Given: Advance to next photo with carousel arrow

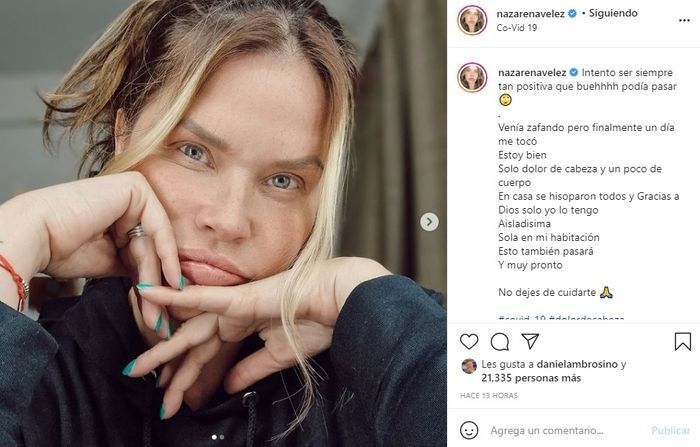Looking at the screenshot, I should point(429,222).
